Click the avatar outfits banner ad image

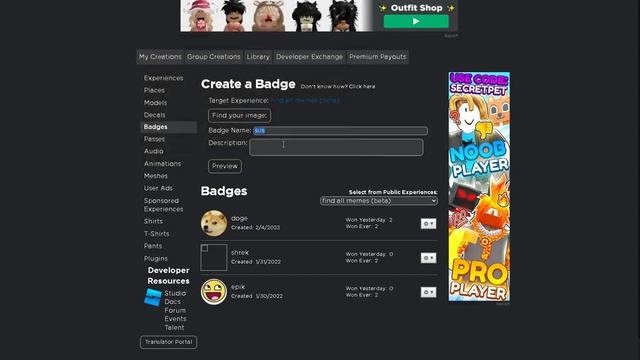tap(276, 16)
